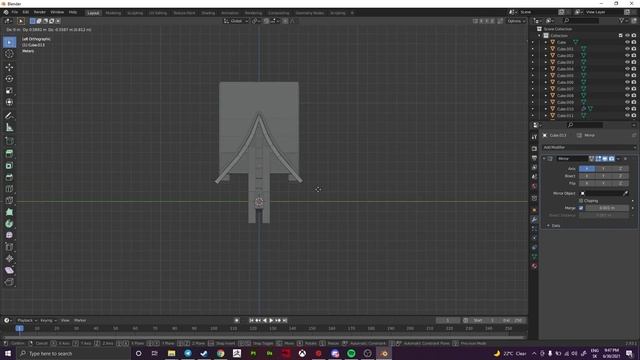Select the Add Cube tool
The height and width of the screenshot is (360, 640).
(9, 141)
